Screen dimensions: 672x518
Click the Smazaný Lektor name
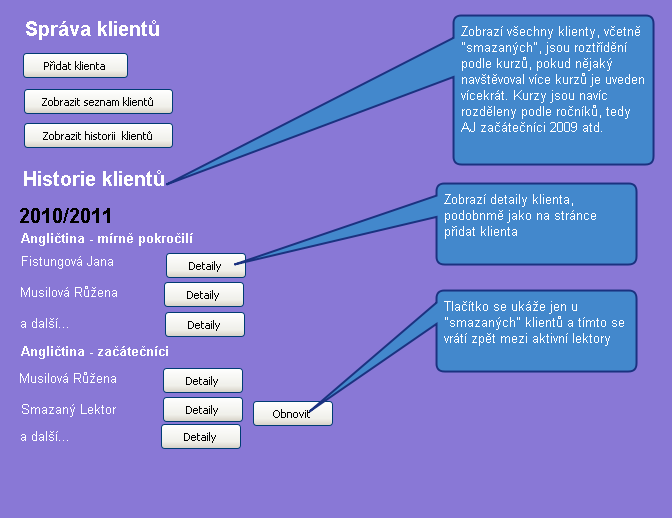coord(69,410)
